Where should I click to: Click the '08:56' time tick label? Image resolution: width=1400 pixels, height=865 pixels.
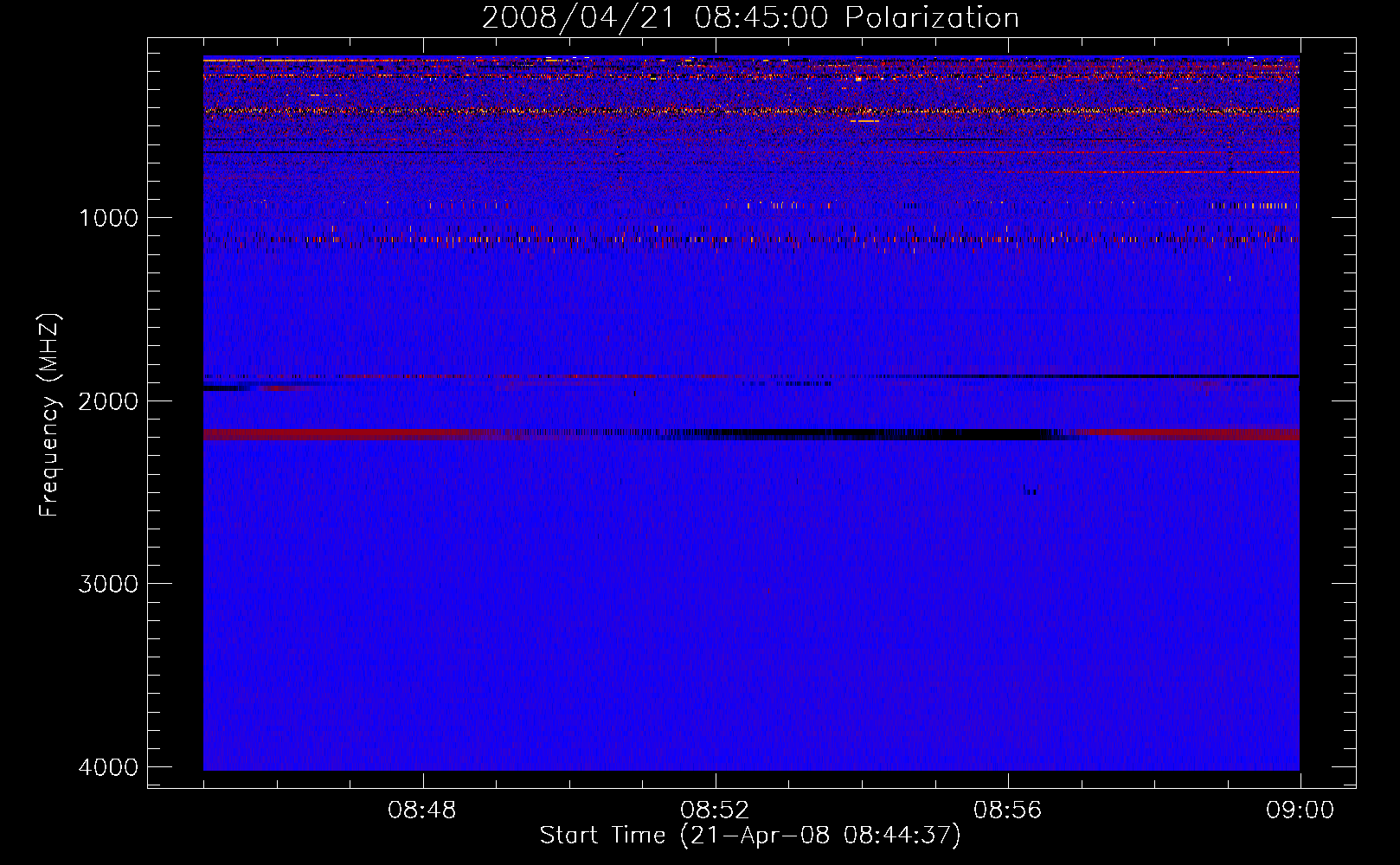click(x=1007, y=811)
